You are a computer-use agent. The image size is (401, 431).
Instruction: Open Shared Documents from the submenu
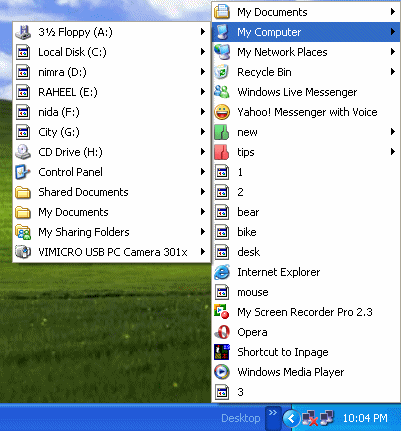111,192
